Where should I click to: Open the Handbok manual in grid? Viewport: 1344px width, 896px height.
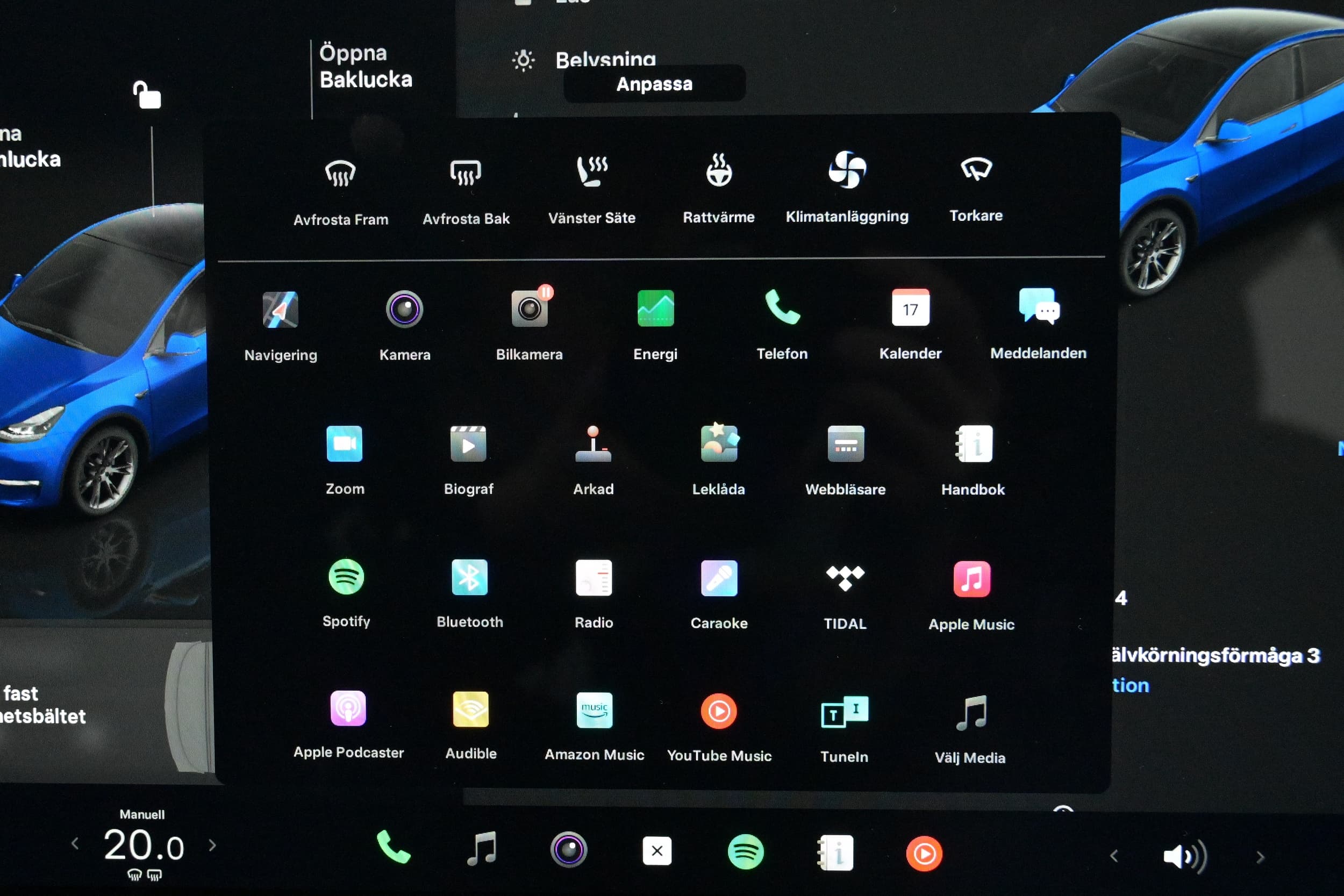pyautogui.click(x=973, y=460)
